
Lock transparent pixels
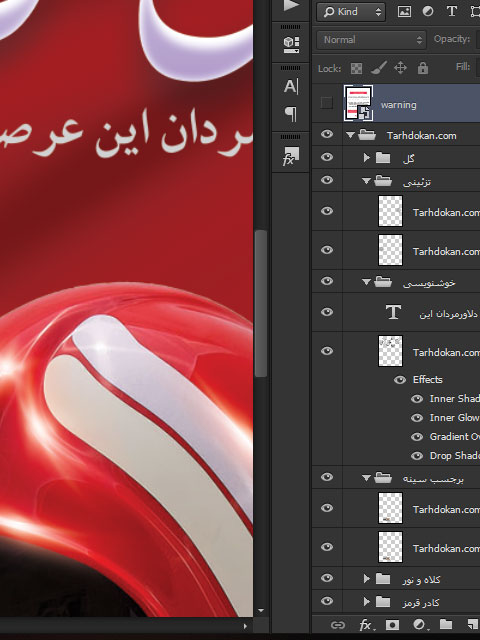pos(356,68)
